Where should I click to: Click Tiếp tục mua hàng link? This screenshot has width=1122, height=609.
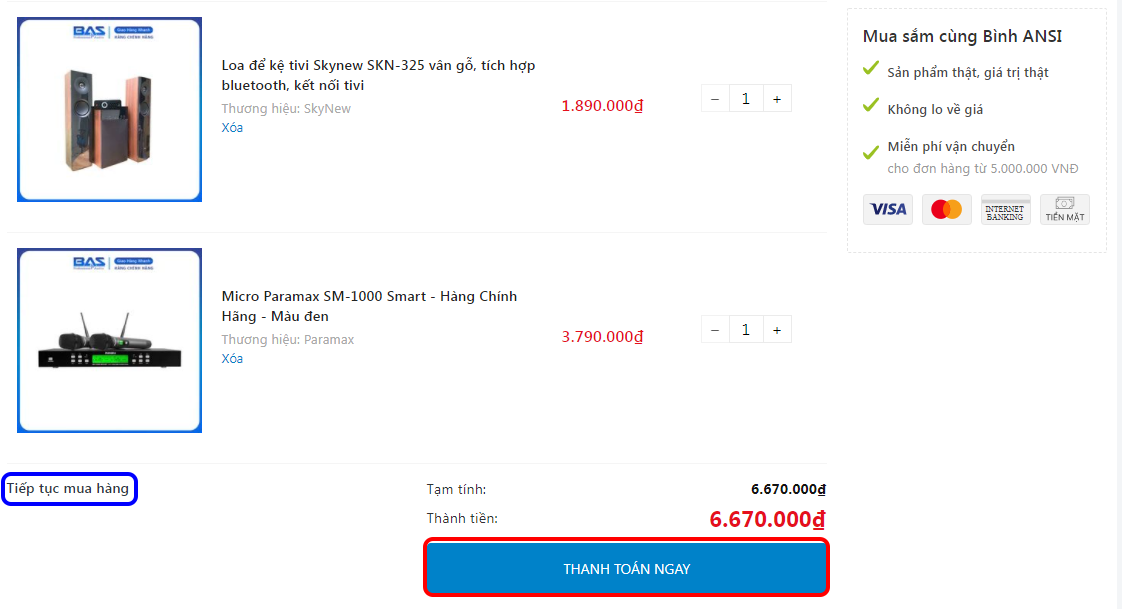point(68,489)
